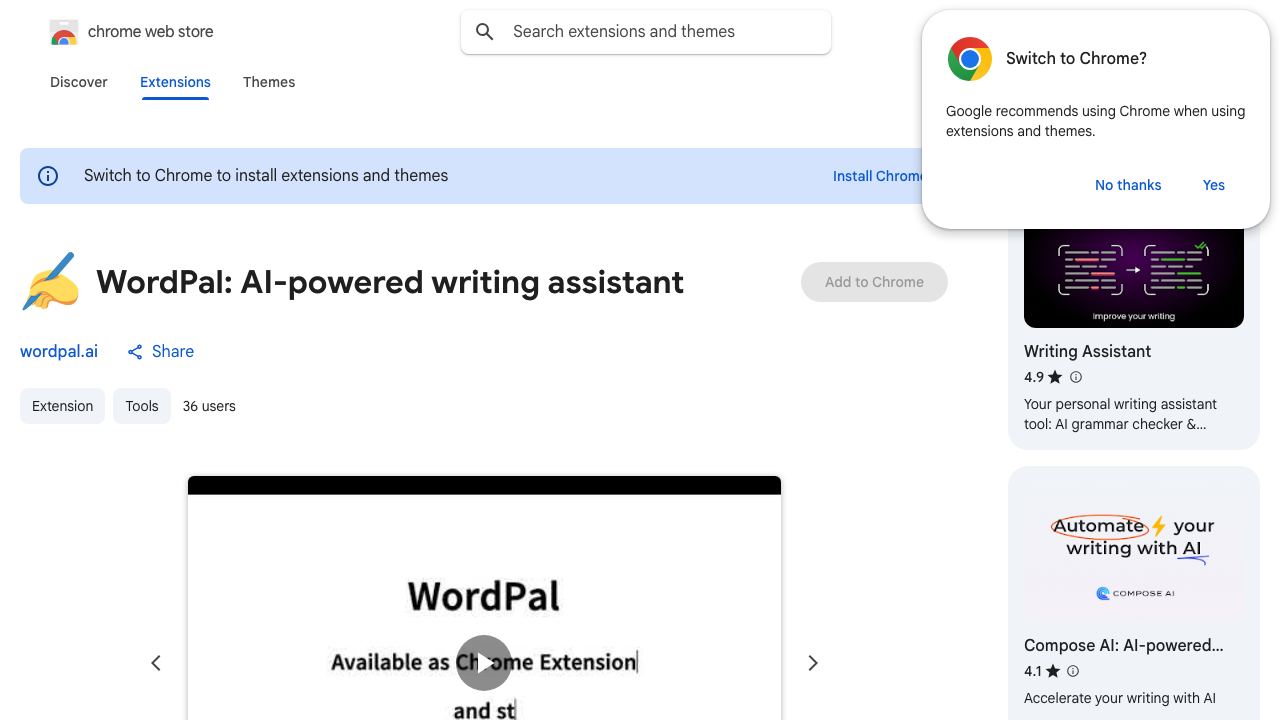Click the WordPal video preview slide
The image size is (1280, 720).
(x=484, y=598)
